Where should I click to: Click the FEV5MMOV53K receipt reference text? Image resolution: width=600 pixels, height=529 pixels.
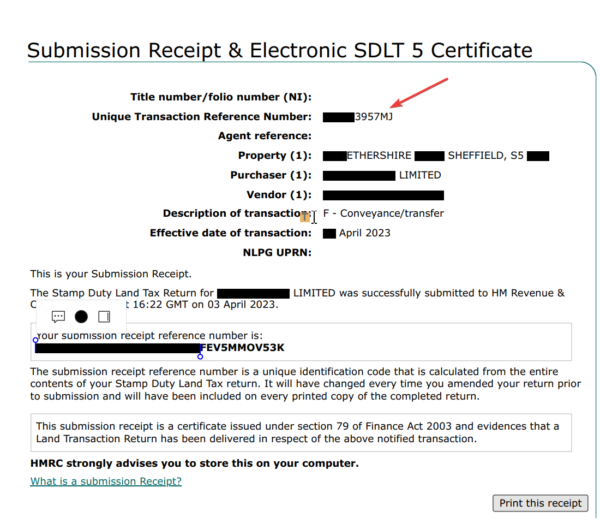click(244, 348)
